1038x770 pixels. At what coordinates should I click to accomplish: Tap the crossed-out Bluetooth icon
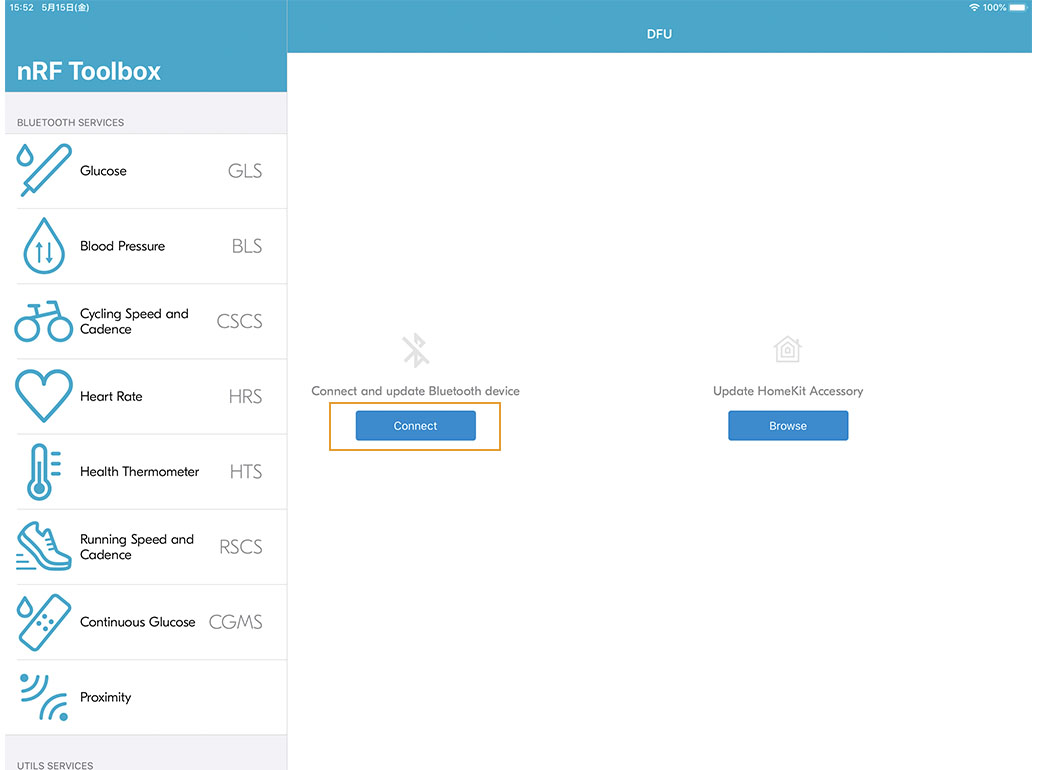(416, 350)
